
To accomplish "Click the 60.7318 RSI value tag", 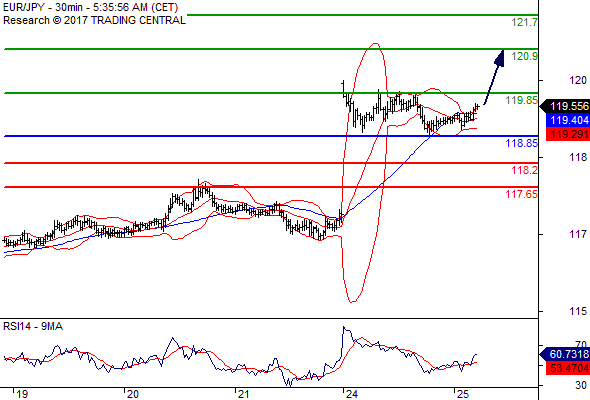I will coord(565,354).
